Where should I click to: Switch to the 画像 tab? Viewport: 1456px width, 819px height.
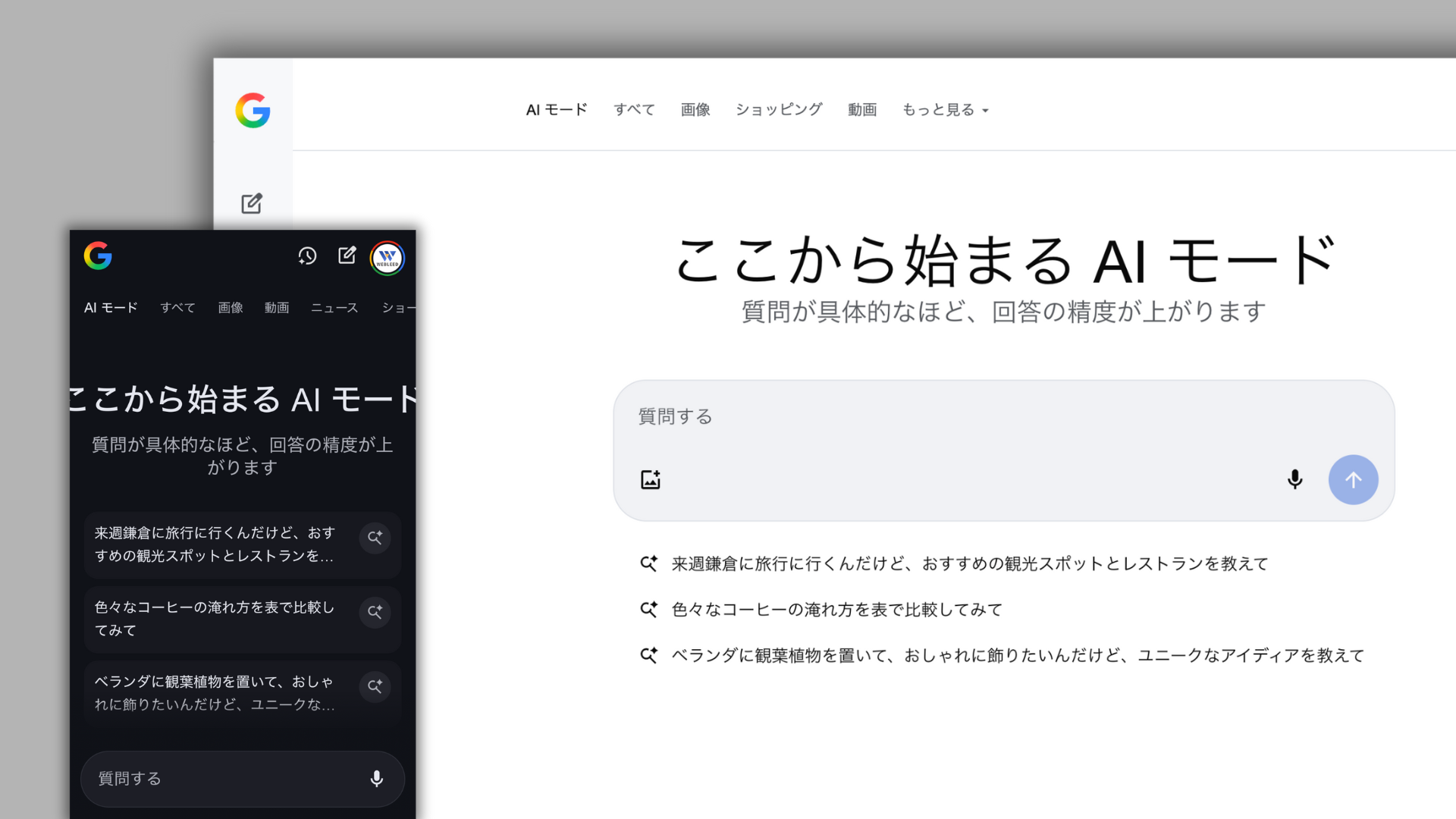click(x=695, y=110)
